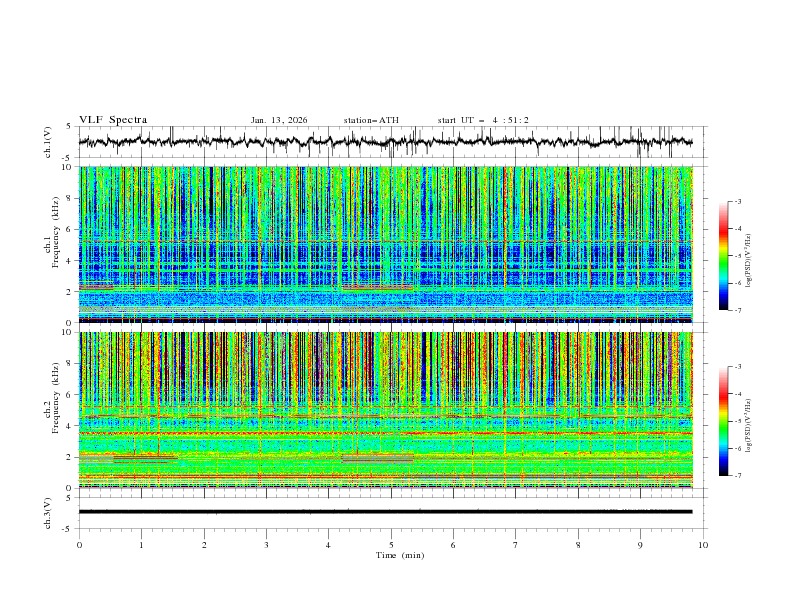Click the 5 minute tick on time axis
This screenshot has height=612, width=792.
pyautogui.click(x=391, y=545)
